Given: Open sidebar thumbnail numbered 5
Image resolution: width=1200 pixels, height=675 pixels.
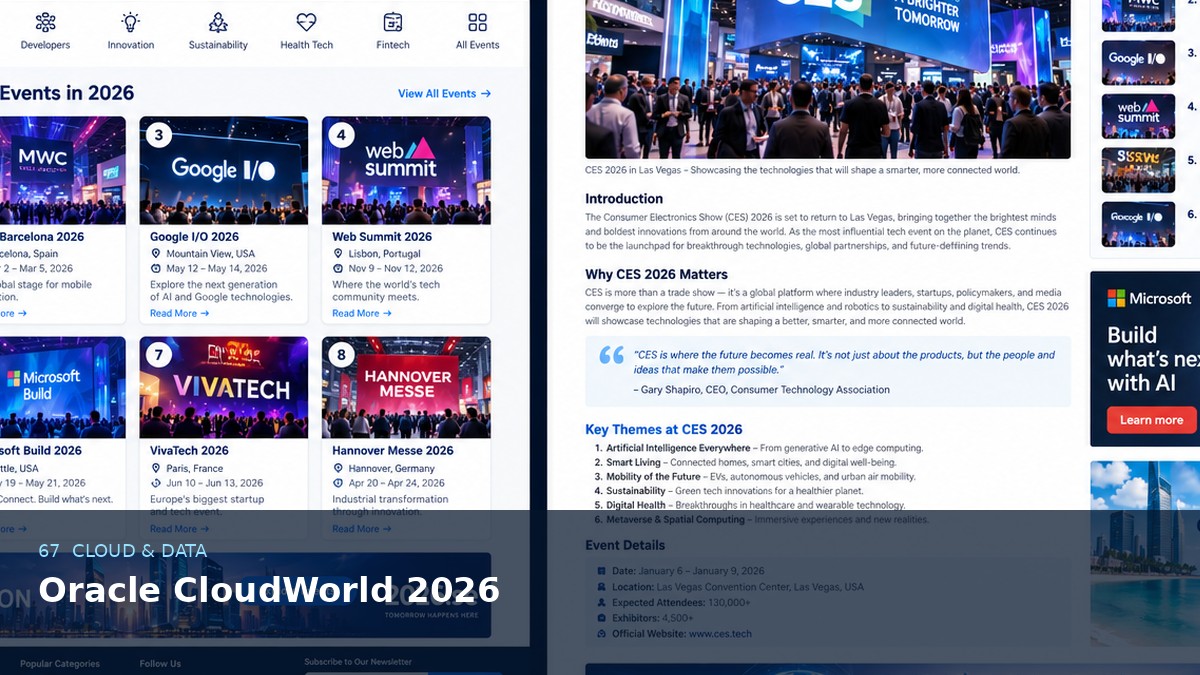Looking at the screenshot, I should (1138, 170).
